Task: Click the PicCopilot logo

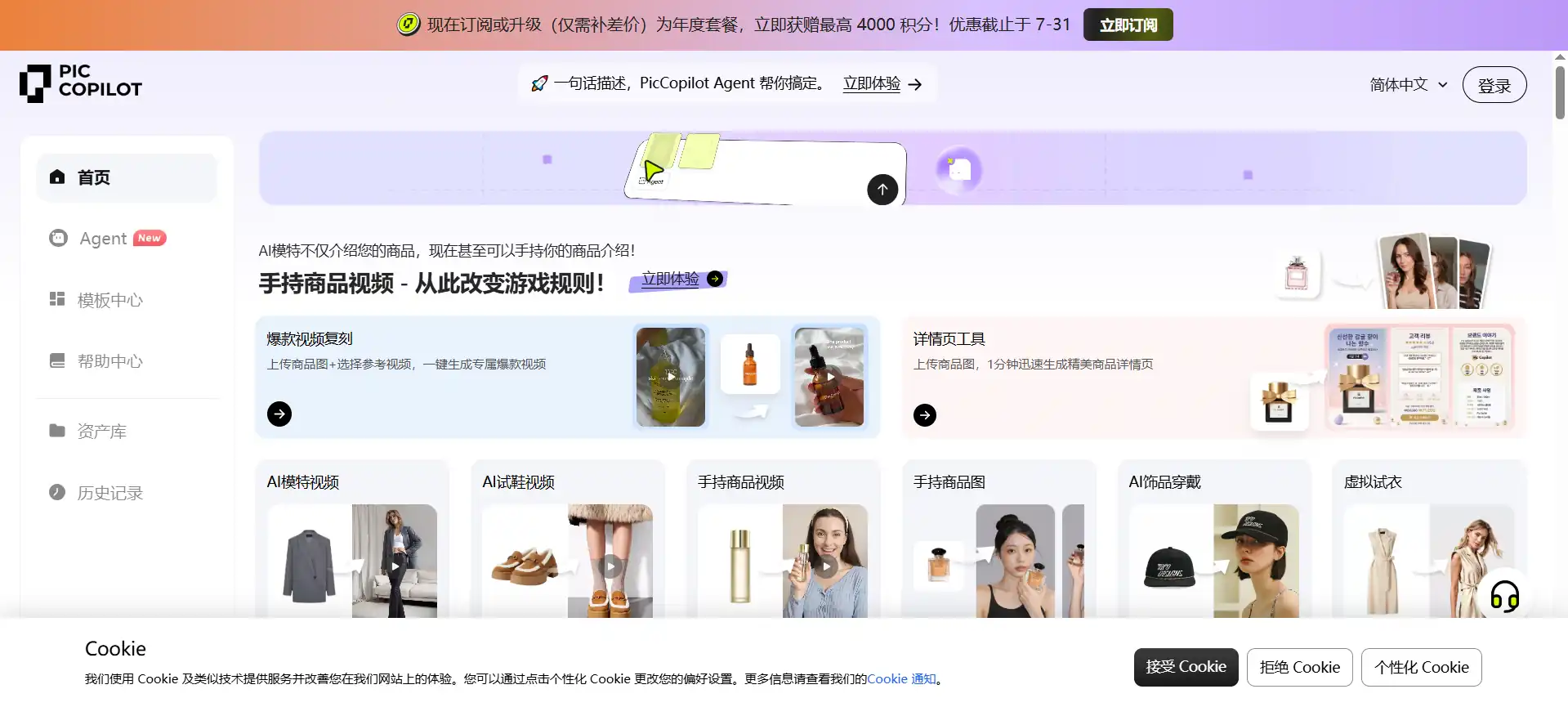Action: coord(81,83)
